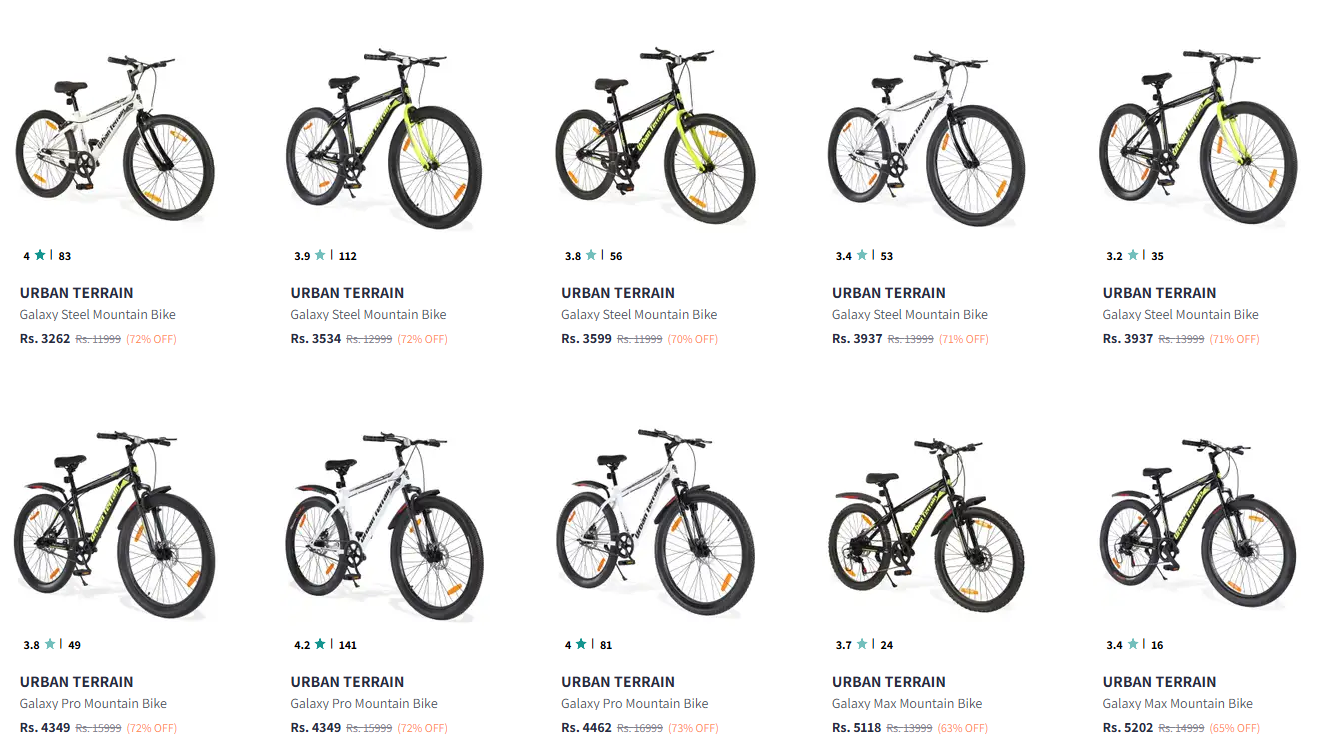Select the bike image priced Rs. 4462

point(656,522)
